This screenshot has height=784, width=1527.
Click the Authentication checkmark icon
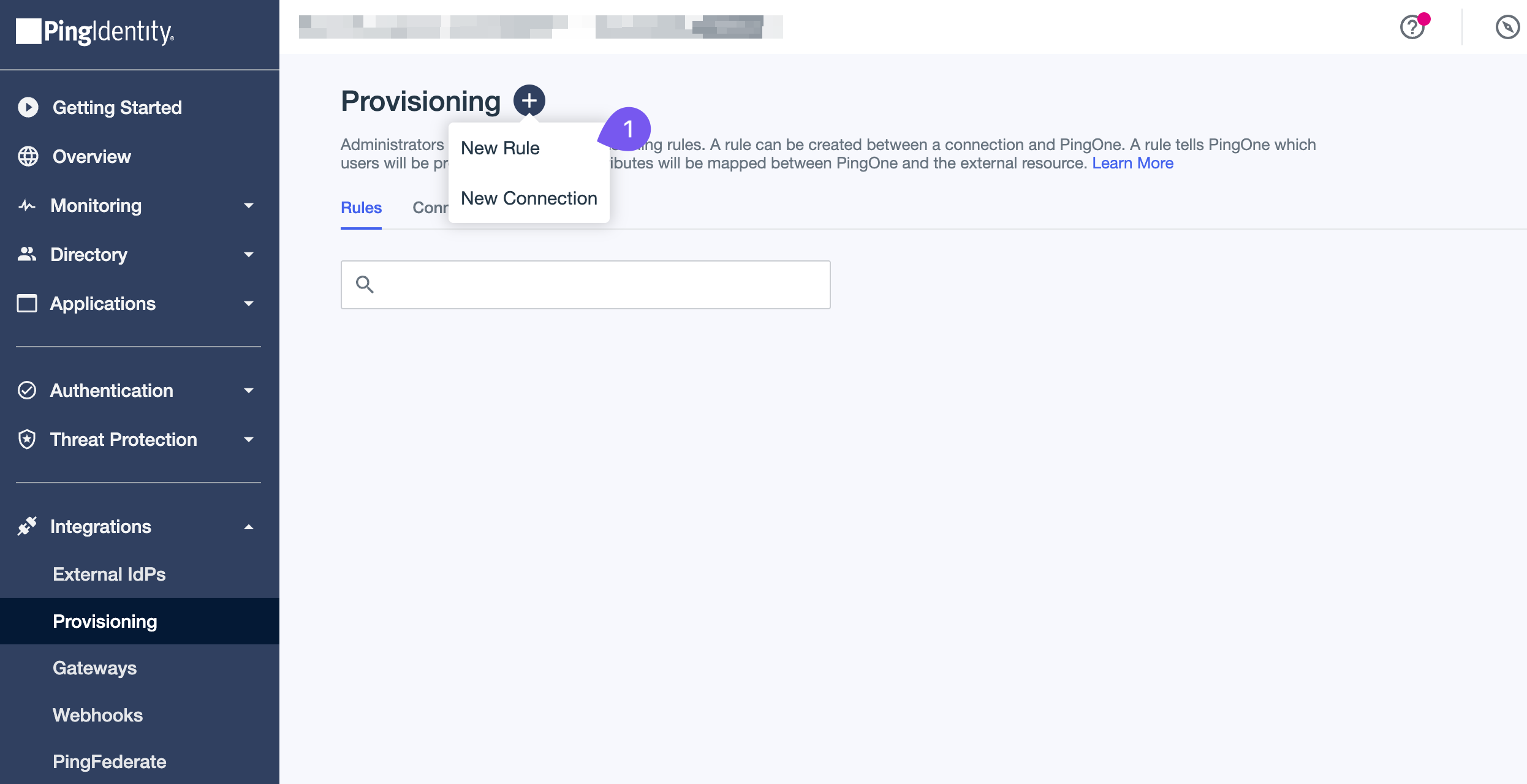tap(27, 390)
